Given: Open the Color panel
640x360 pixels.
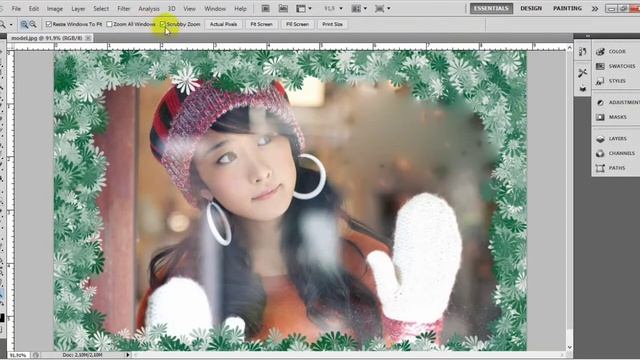Looking at the screenshot, I should 616,51.
